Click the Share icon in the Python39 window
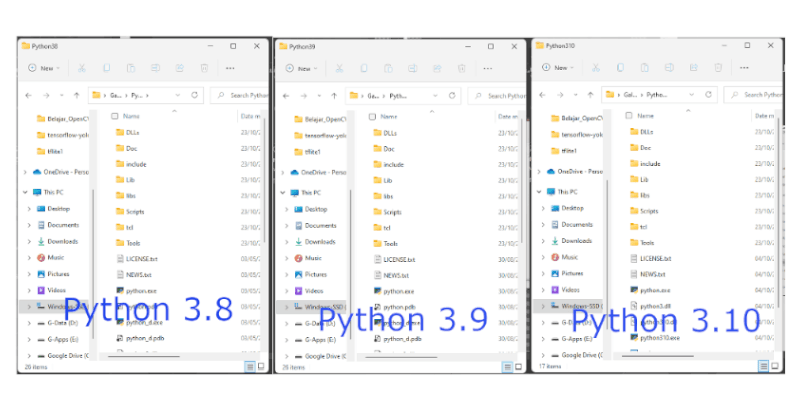The image size is (800, 420). point(437,68)
